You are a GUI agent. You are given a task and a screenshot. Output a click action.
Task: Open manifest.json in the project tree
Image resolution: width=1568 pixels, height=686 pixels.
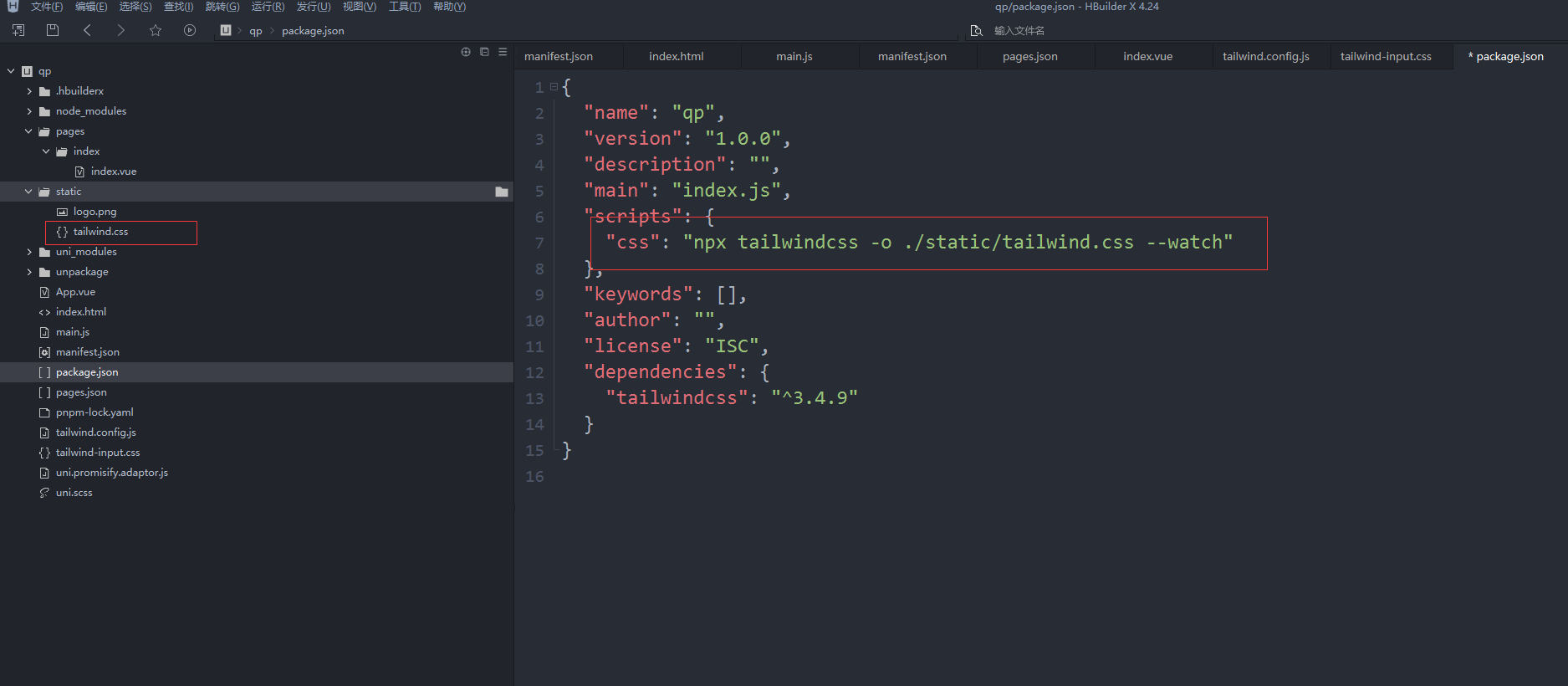pyautogui.click(x=88, y=352)
